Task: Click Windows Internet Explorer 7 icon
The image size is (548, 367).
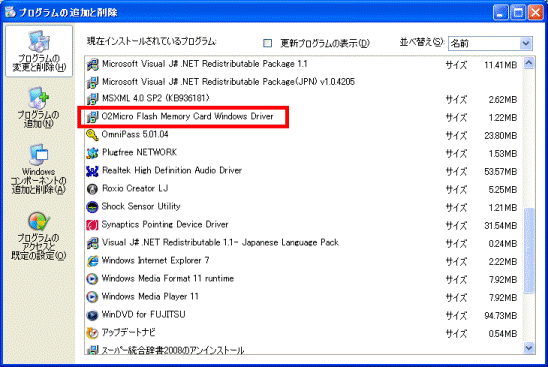Action: [92, 261]
